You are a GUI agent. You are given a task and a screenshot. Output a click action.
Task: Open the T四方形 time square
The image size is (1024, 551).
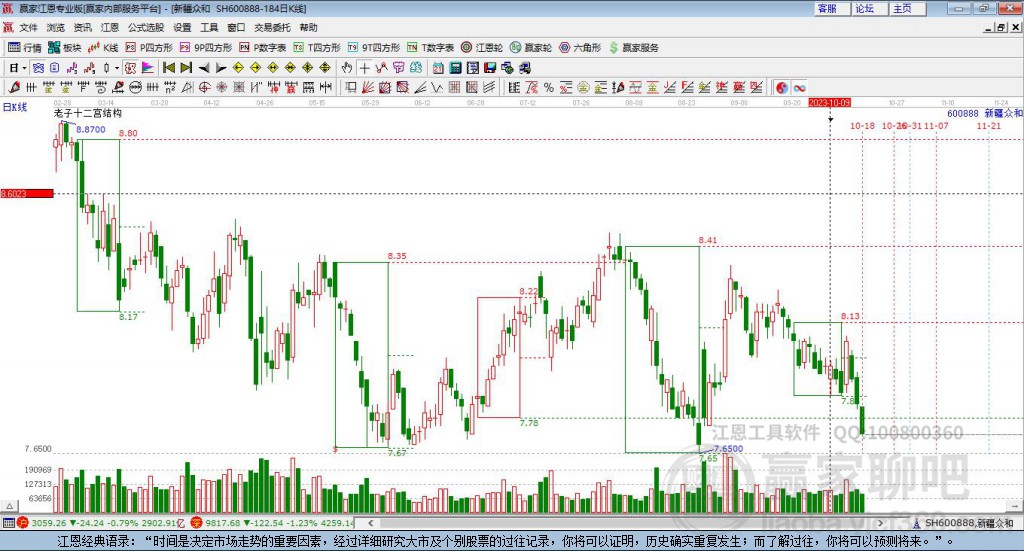tap(317, 48)
